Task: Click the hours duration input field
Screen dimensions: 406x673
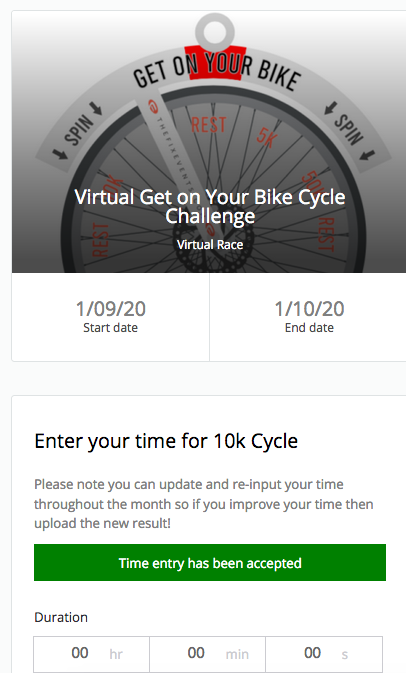Action: point(91,654)
